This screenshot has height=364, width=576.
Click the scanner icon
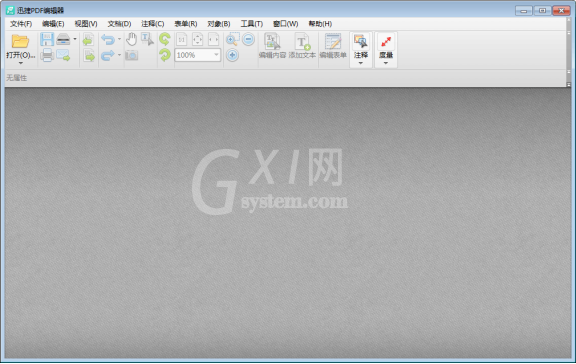[x=63, y=39]
